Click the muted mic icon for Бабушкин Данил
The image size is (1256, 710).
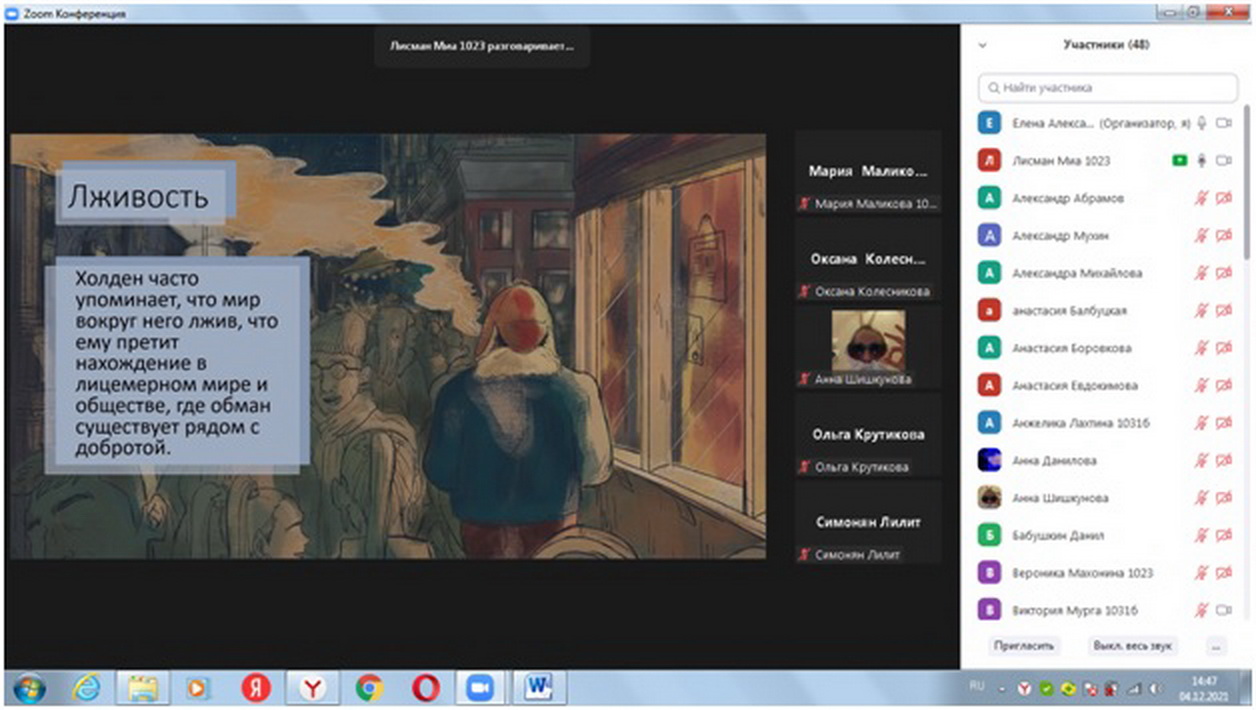click(x=1201, y=535)
